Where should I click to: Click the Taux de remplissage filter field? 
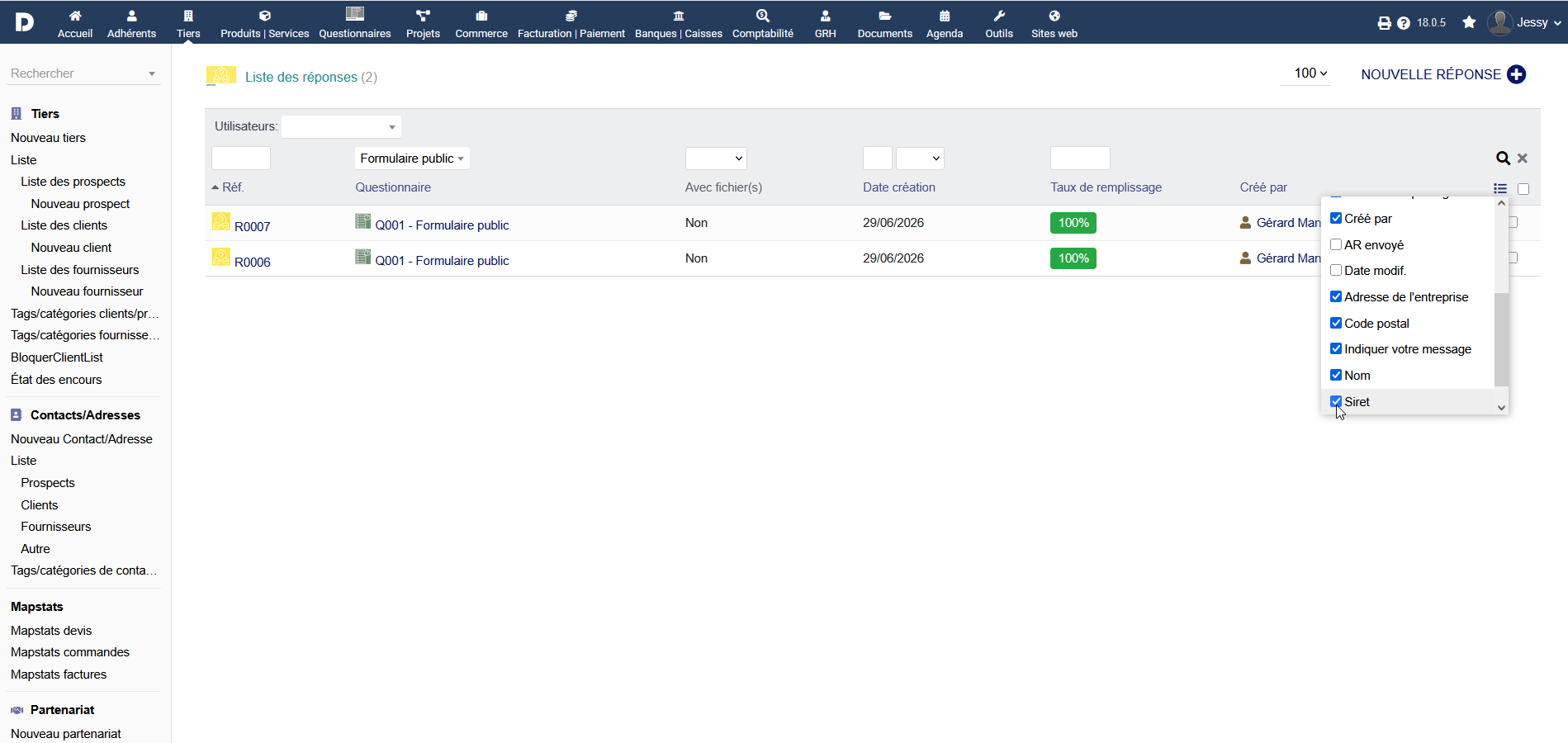[1080, 158]
